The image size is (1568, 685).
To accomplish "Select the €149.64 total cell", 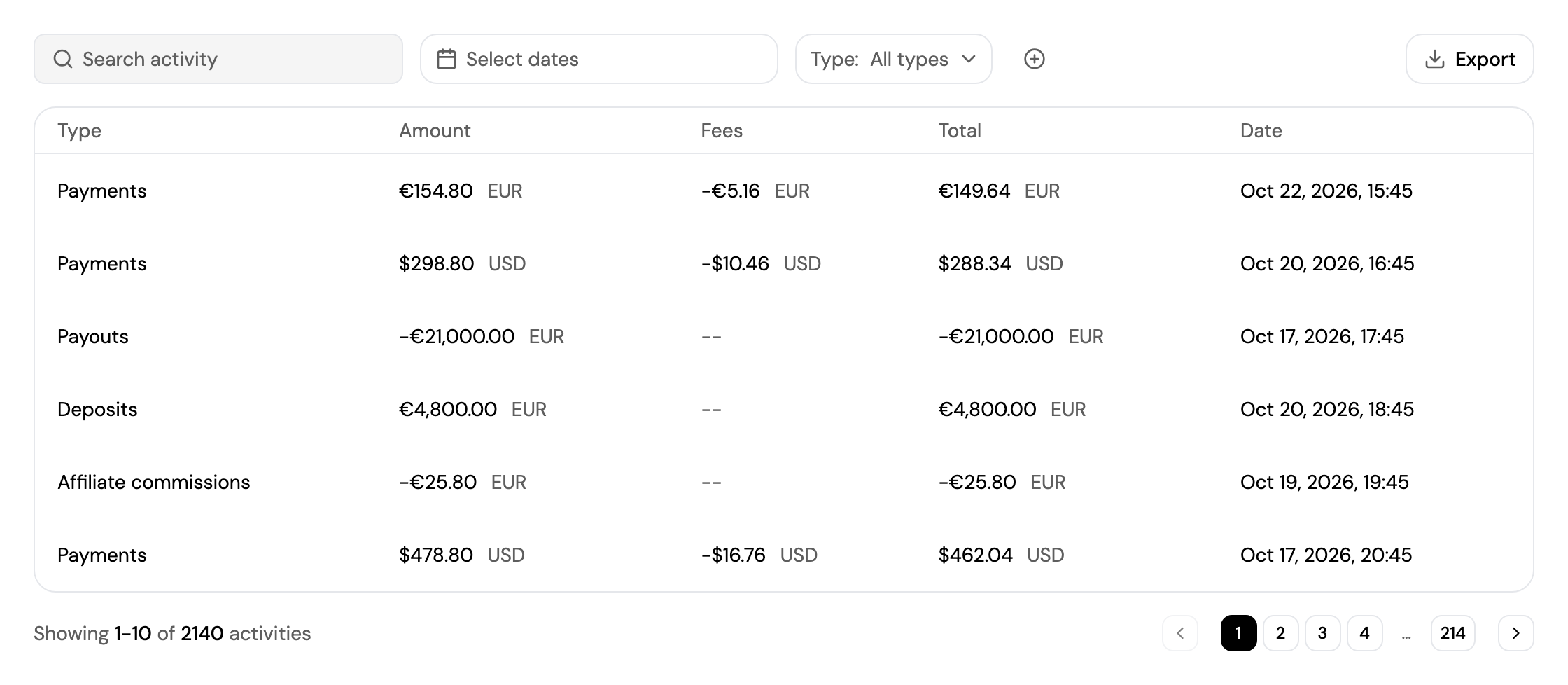I will [999, 191].
